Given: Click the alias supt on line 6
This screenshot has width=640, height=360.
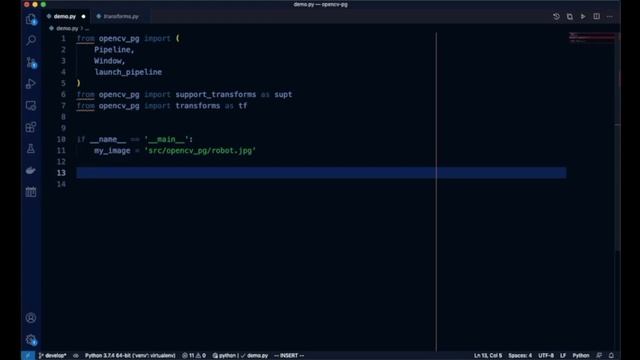Looking at the screenshot, I should [x=283, y=95].
